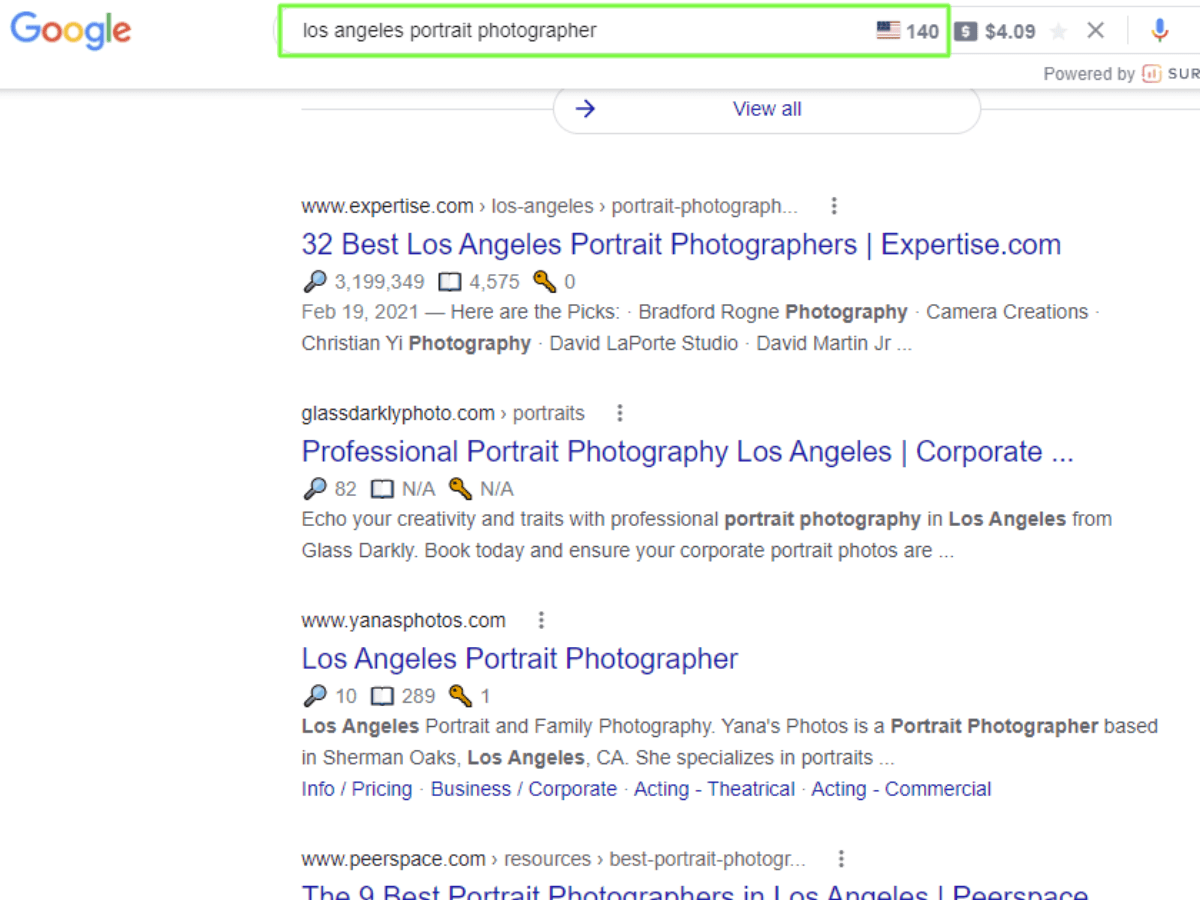Click the key icon in the glassdarklyphoto result

click(460, 488)
